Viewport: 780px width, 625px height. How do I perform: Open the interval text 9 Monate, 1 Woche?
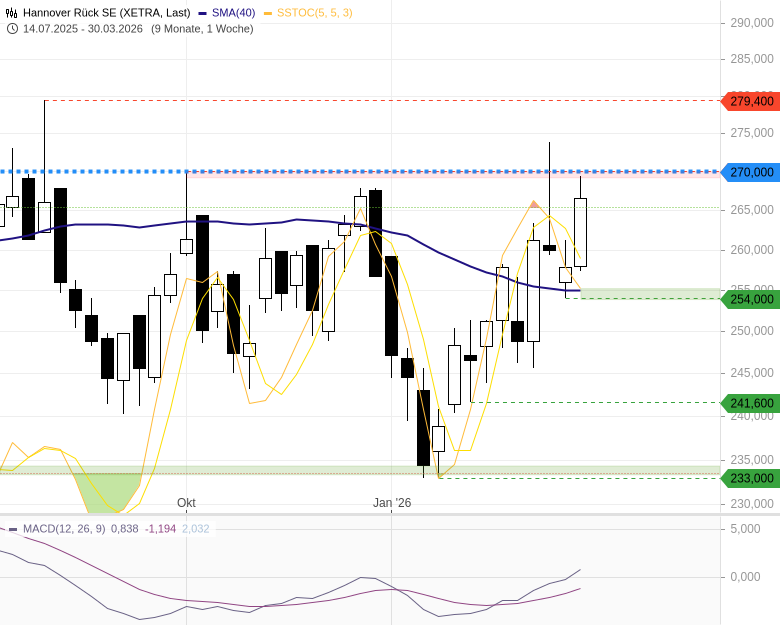202,28
